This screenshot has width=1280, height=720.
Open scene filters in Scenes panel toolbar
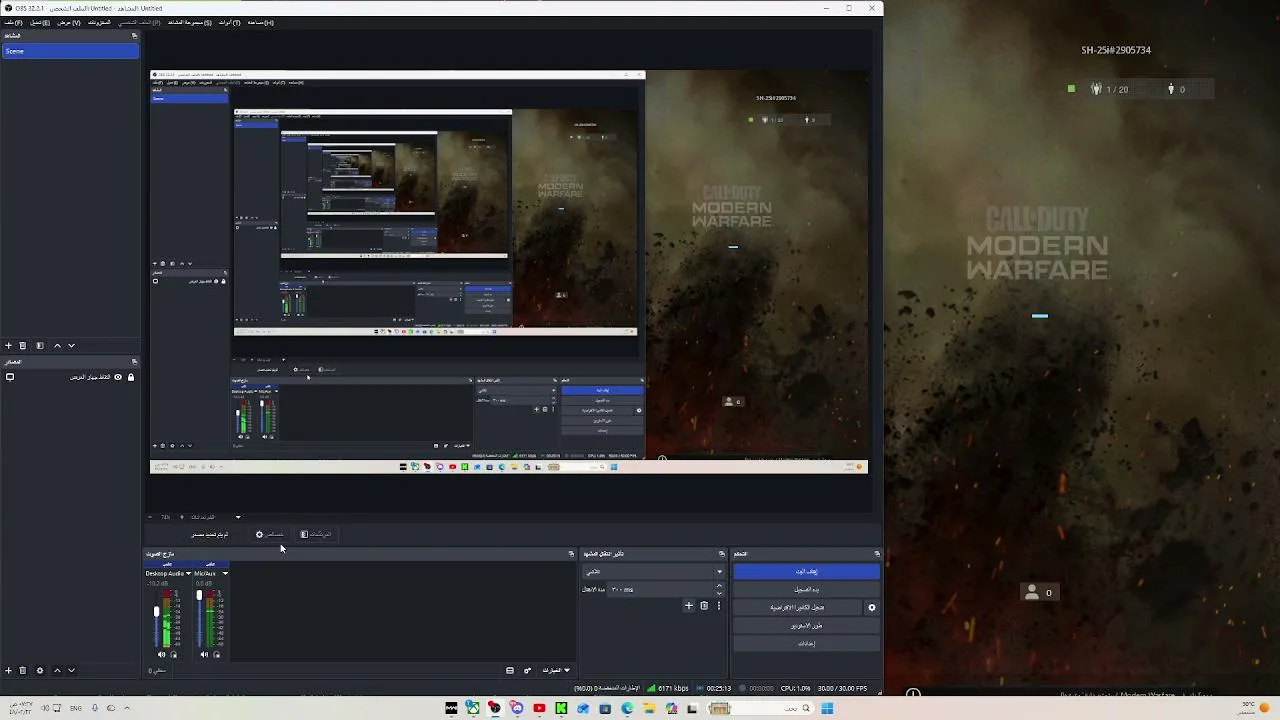(40, 346)
